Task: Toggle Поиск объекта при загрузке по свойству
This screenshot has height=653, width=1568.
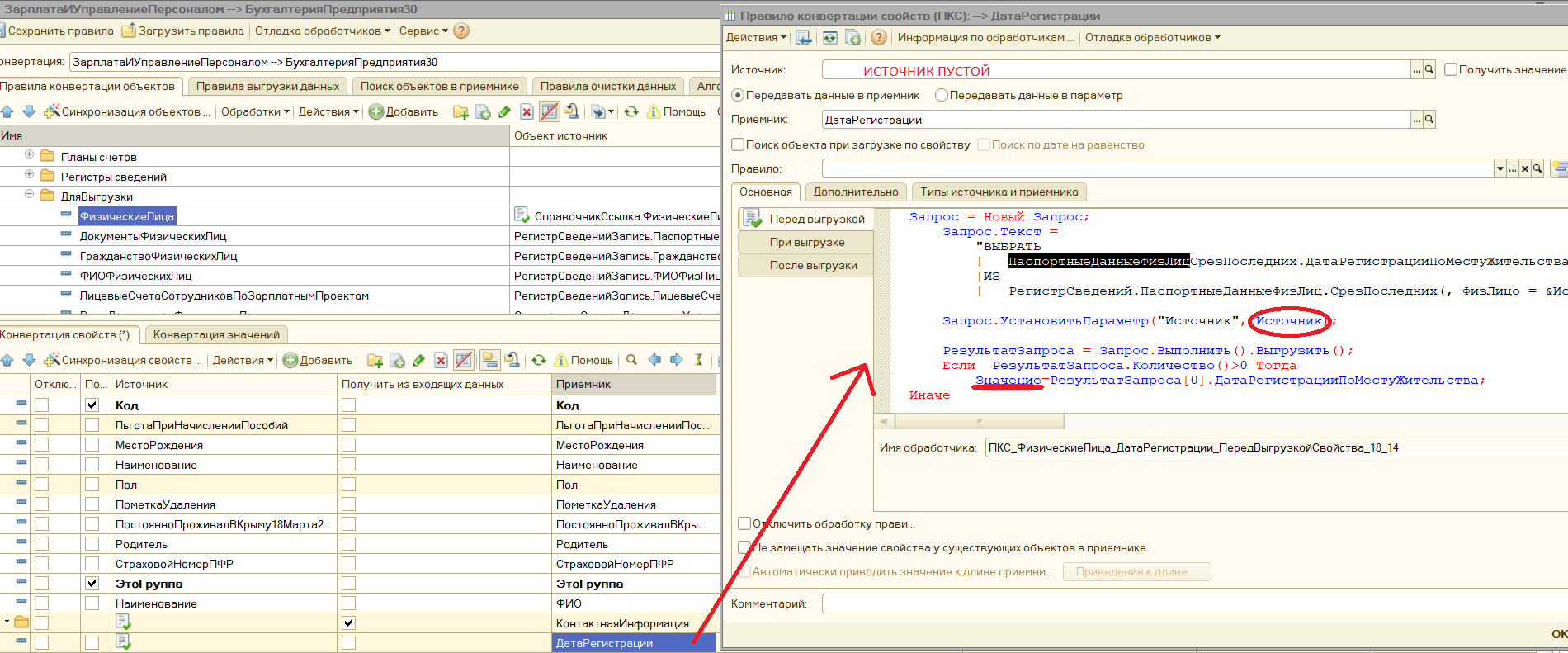Action: (x=738, y=144)
